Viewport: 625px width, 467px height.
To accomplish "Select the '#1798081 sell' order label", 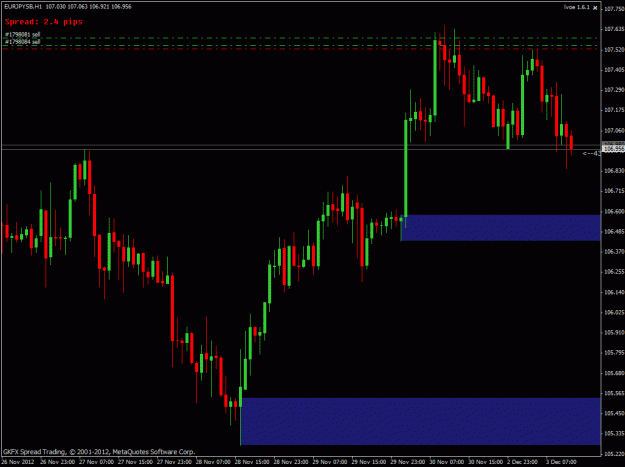I will click(22, 35).
